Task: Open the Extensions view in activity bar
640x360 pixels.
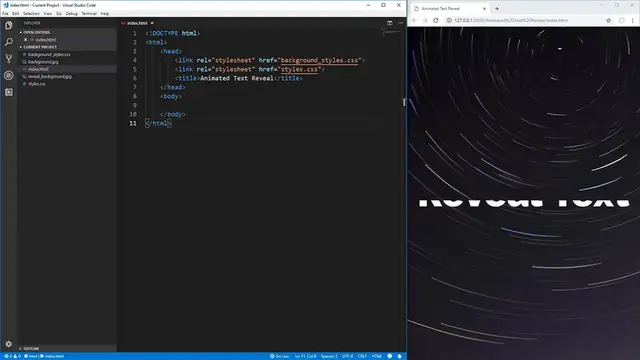Action: [x=9, y=92]
